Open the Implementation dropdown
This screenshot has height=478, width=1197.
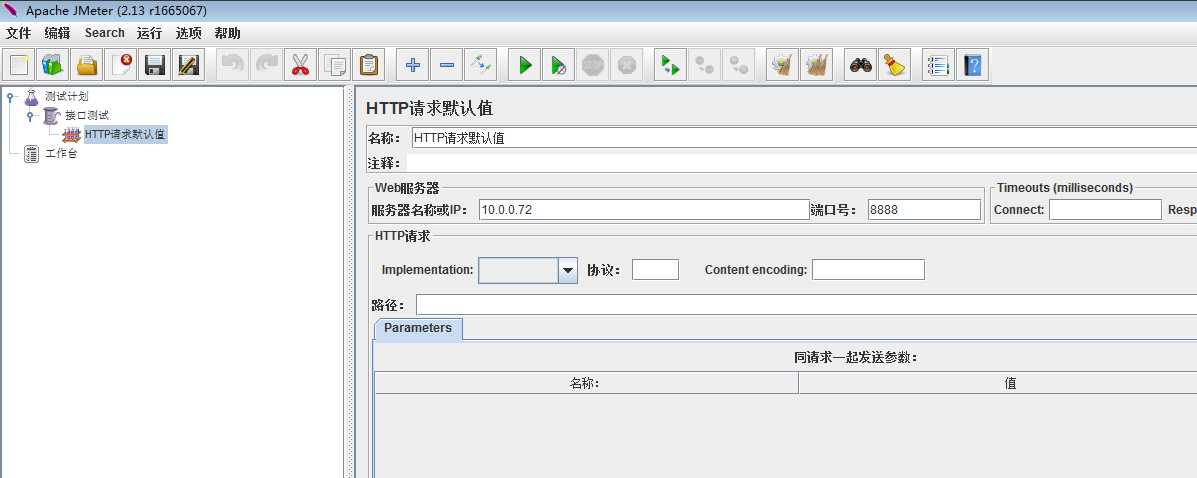(567, 270)
